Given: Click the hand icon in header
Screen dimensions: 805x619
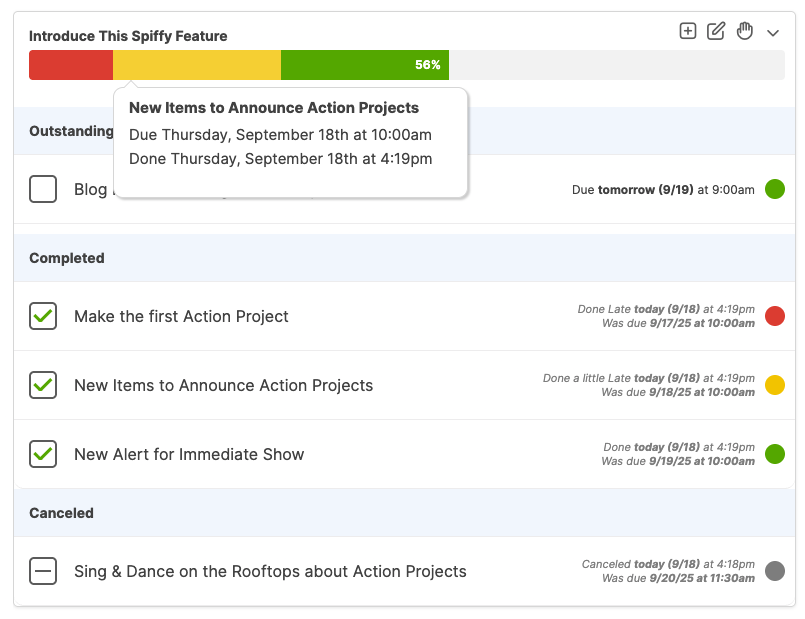Looking at the screenshot, I should (744, 31).
